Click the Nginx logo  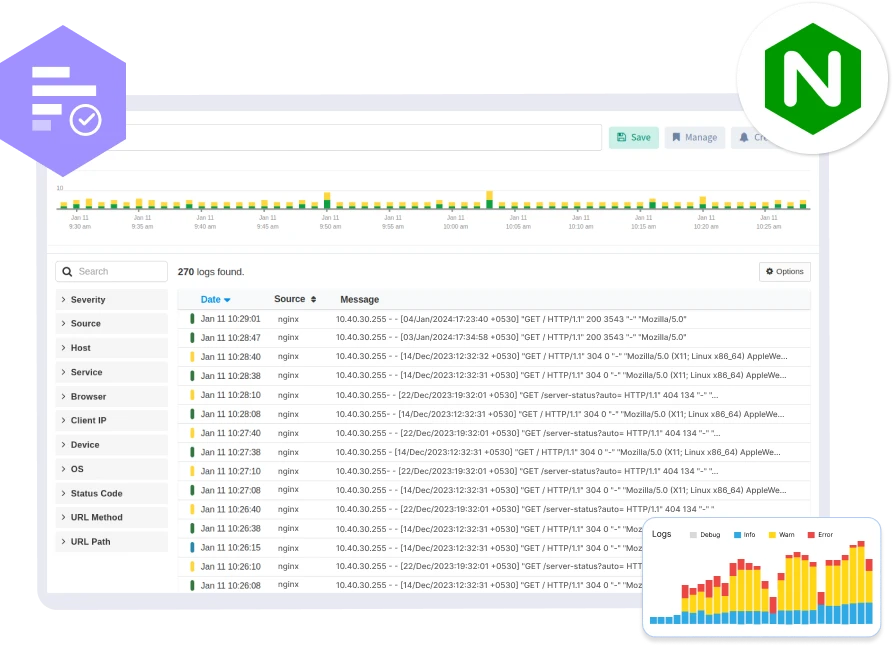click(x=812, y=78)
